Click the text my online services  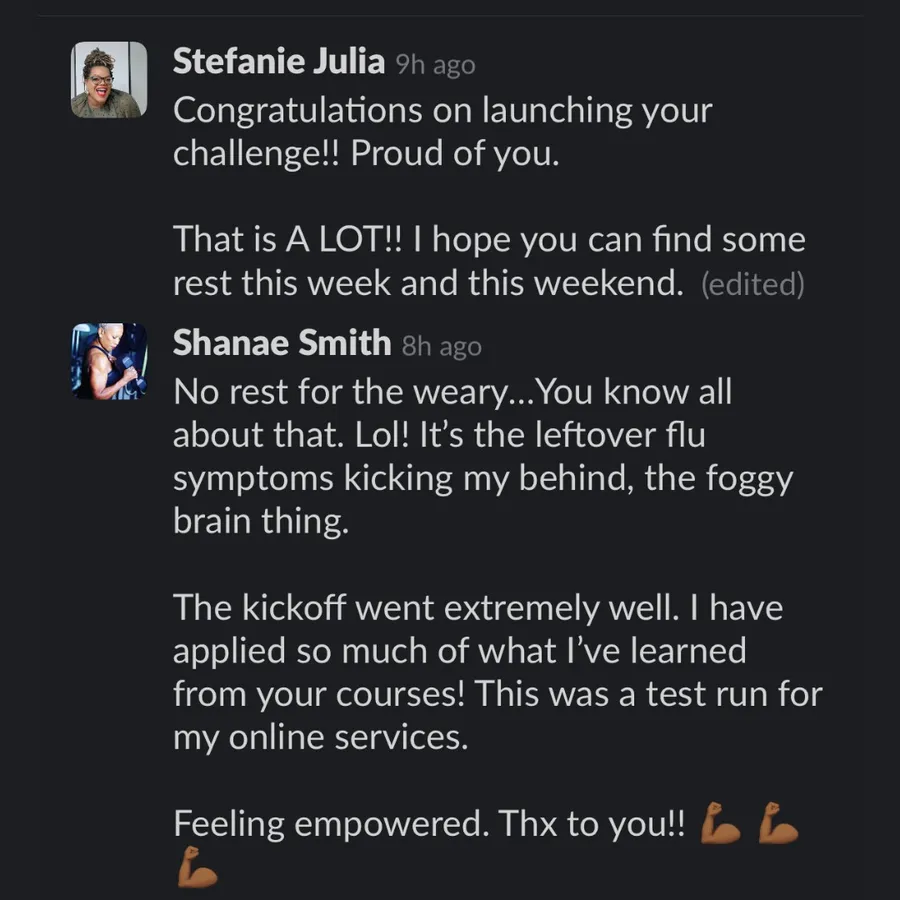[x=320, y=737]
